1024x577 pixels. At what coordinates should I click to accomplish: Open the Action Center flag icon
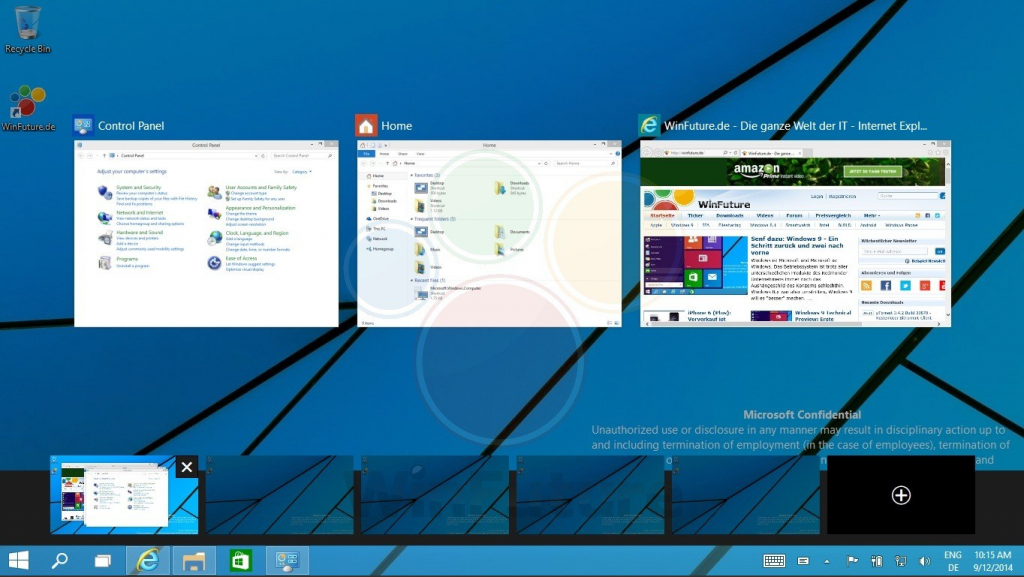coord(852,560)
